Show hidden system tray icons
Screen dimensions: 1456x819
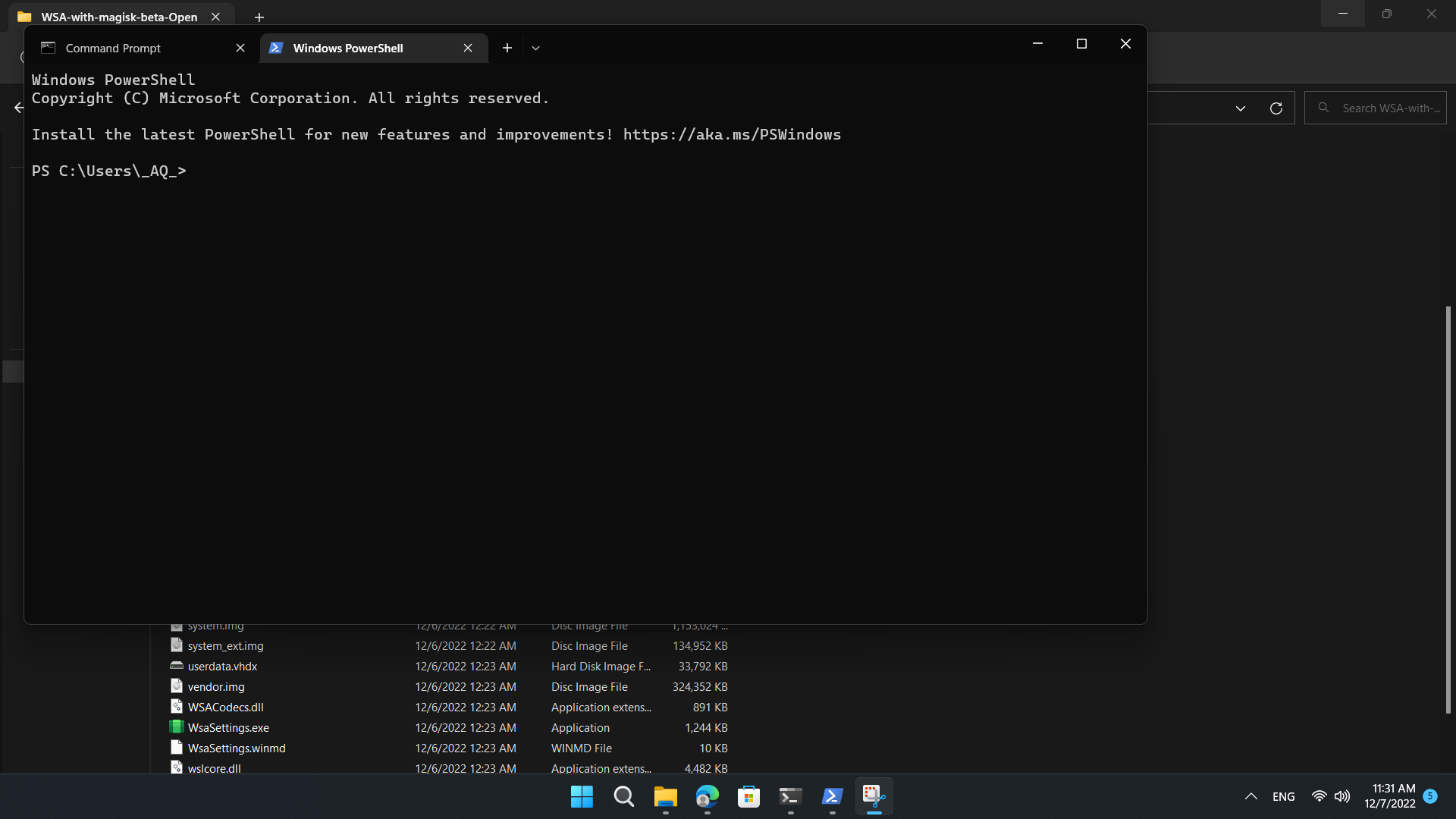[1251, 796]
